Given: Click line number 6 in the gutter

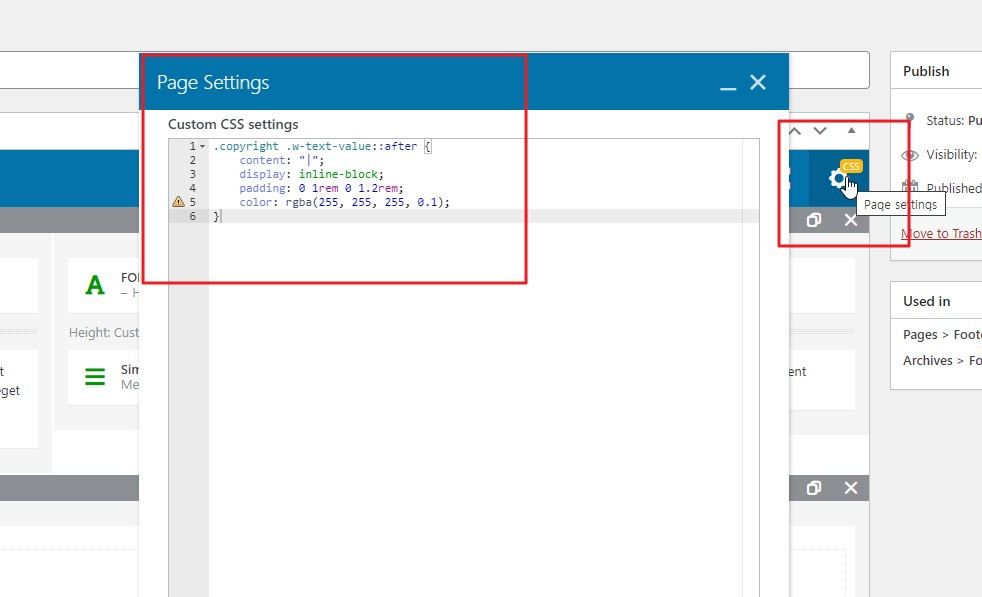Looking at the screenshot, I should click(x=193, y=216).
